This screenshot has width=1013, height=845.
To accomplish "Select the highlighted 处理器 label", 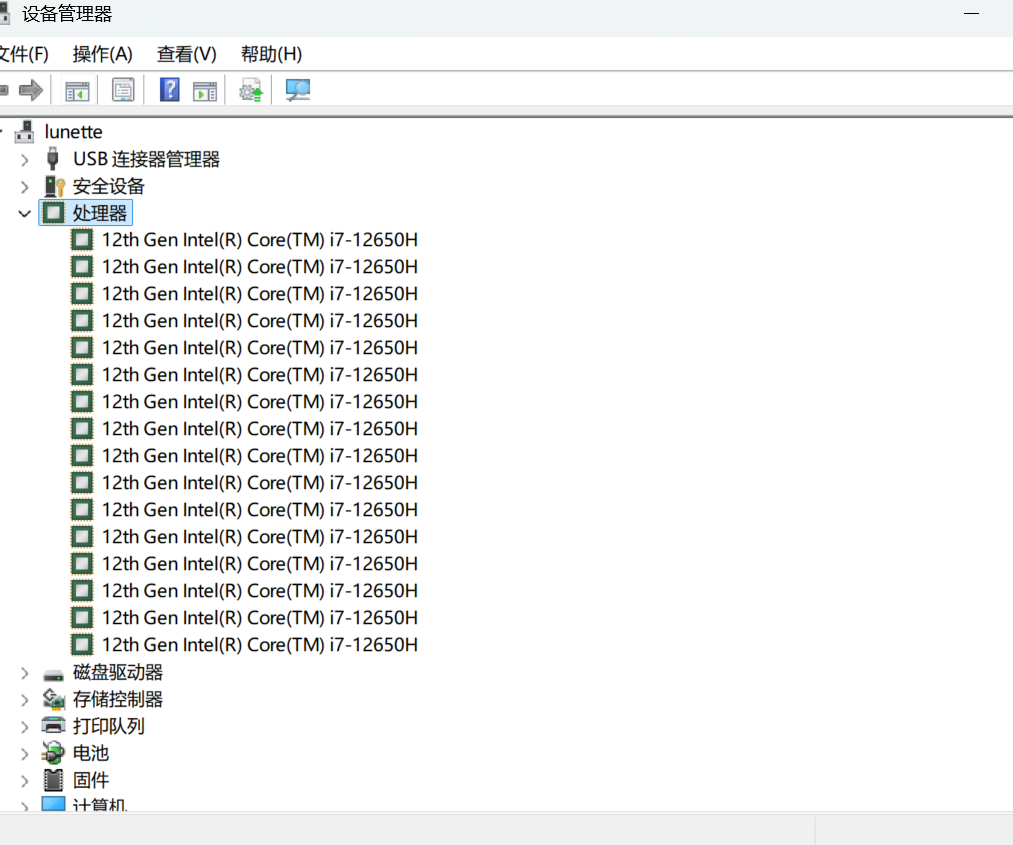I will tap(99, 213).
